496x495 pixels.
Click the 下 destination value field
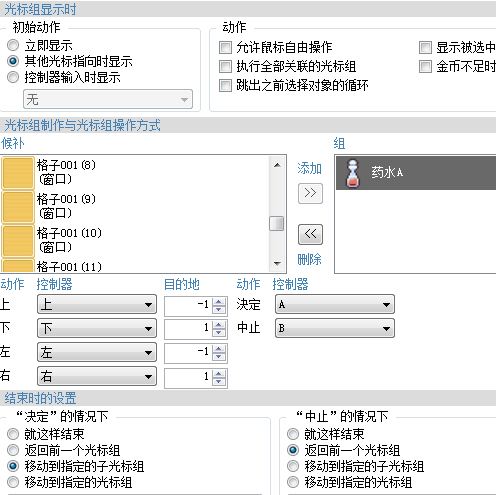[188, 329]
